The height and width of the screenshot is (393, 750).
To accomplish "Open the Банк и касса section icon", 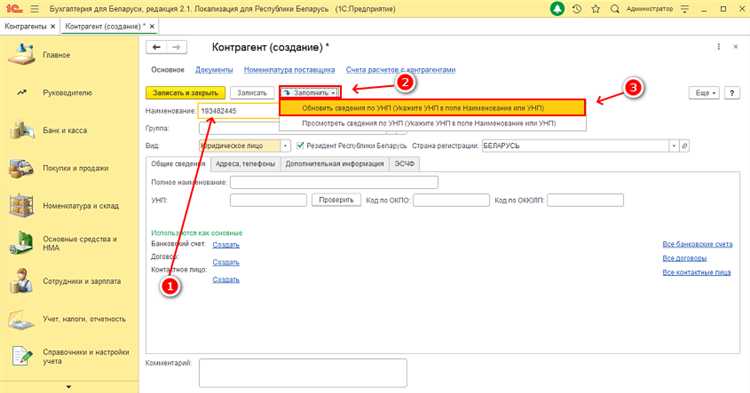I will click(22, 130).
